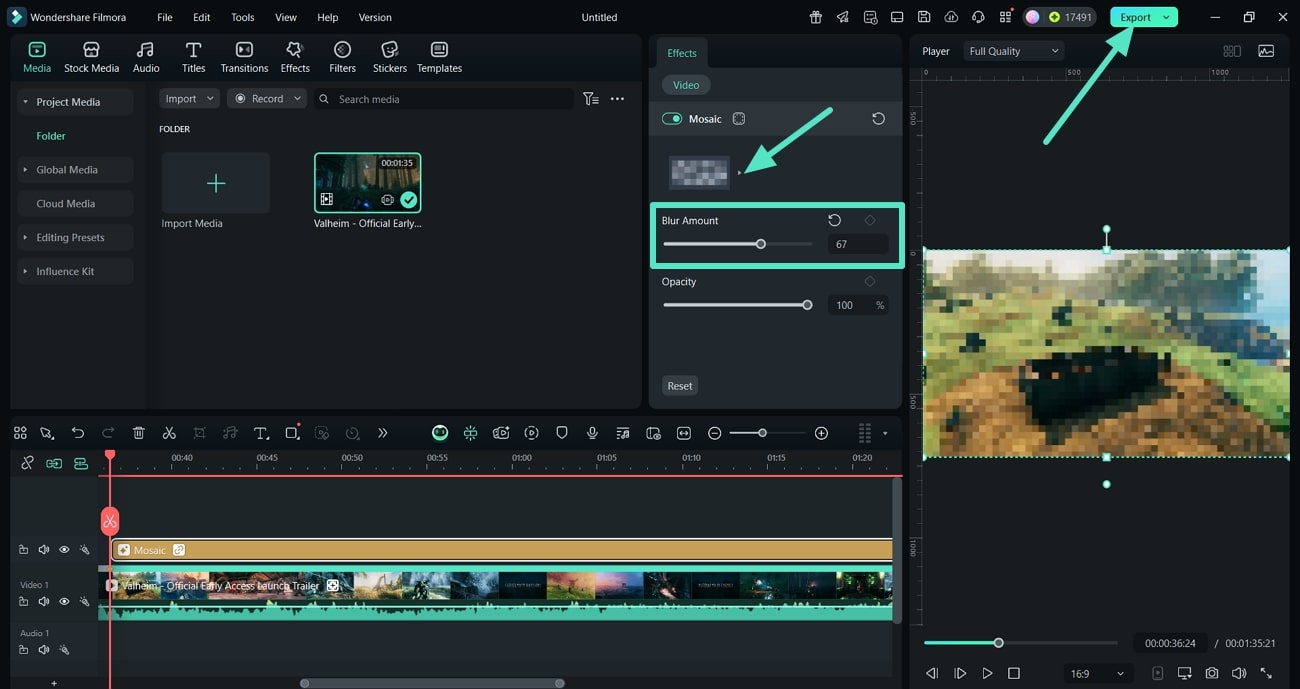The width and height of the screenshot is (1300, 689).
Task: Click the Undo icon in timeline toolbar
Action: [x=78, y=433]
